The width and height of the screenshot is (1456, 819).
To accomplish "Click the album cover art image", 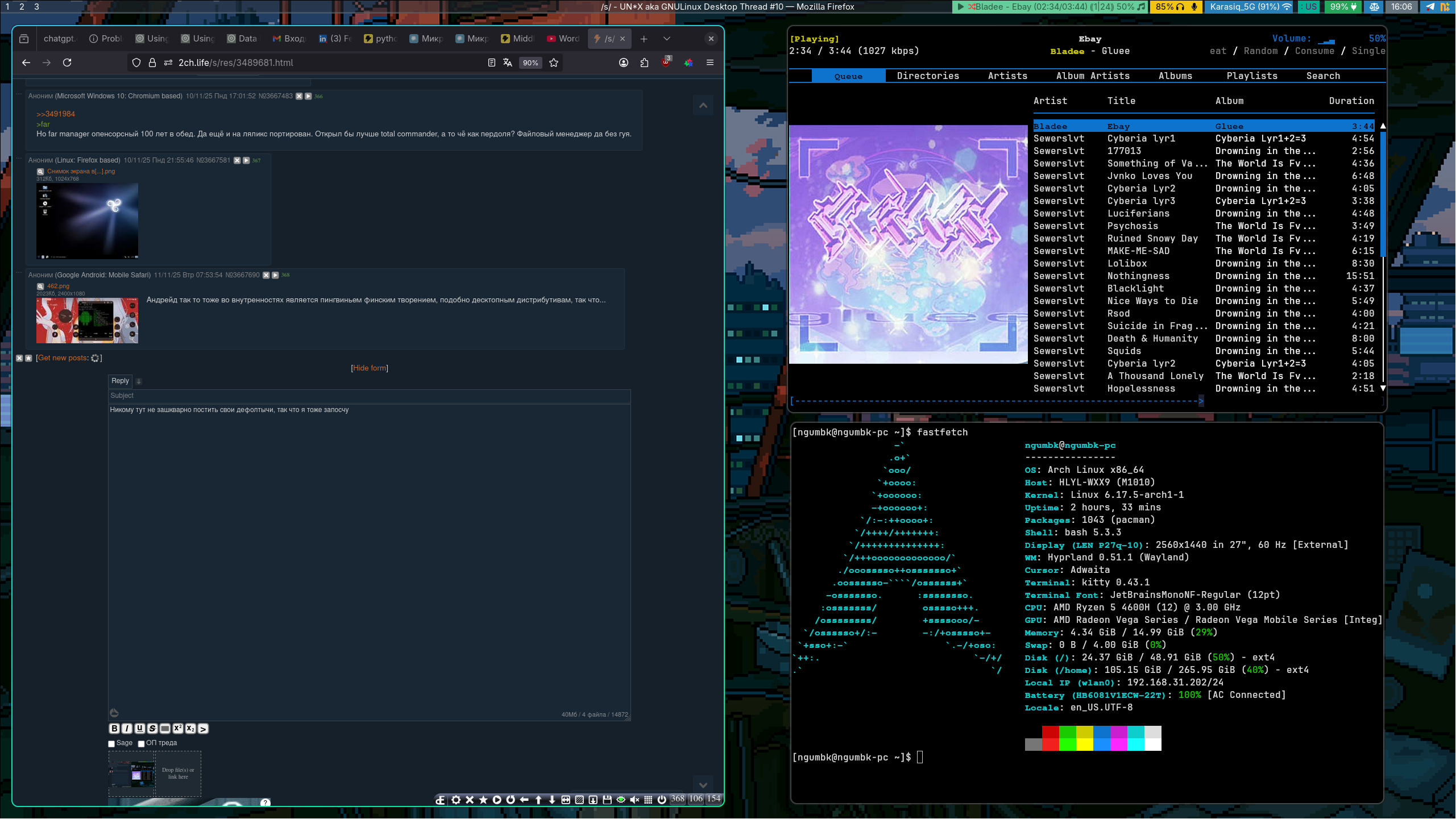I will 908,244.
